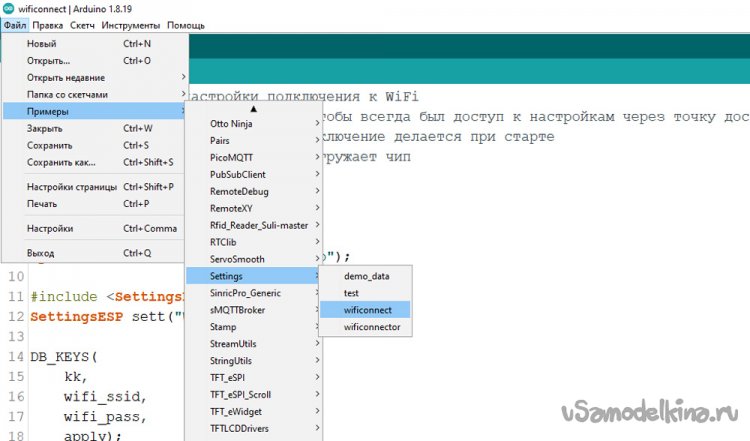The height and width of the screenshot is (441, 750).
Task: Open the Правка menu
Action: (x=47, y=25)
